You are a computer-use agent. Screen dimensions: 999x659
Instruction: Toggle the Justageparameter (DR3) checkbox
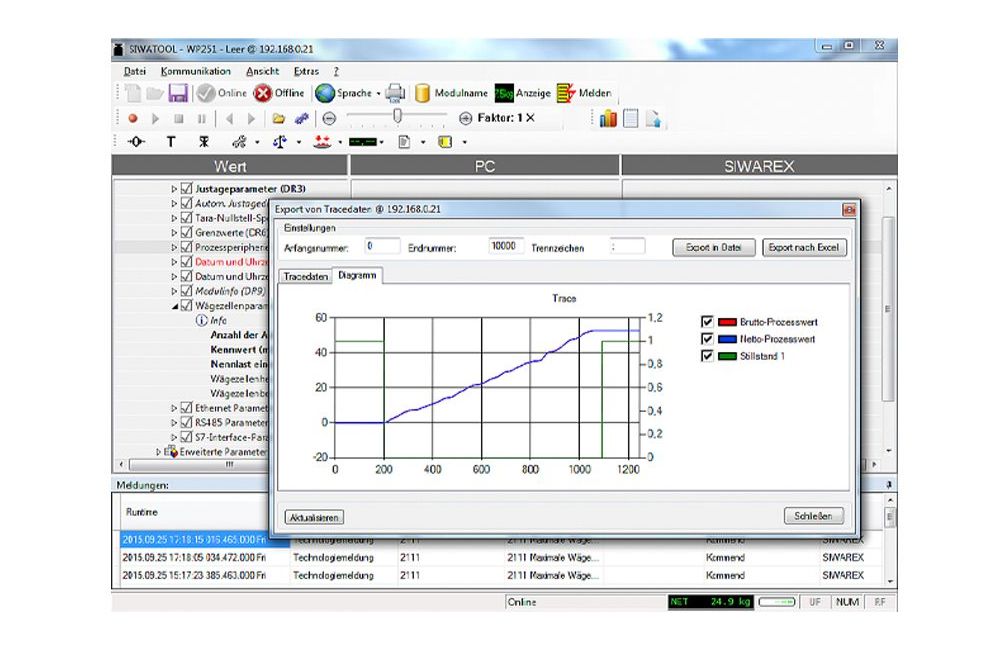click(x=186, y=189)
